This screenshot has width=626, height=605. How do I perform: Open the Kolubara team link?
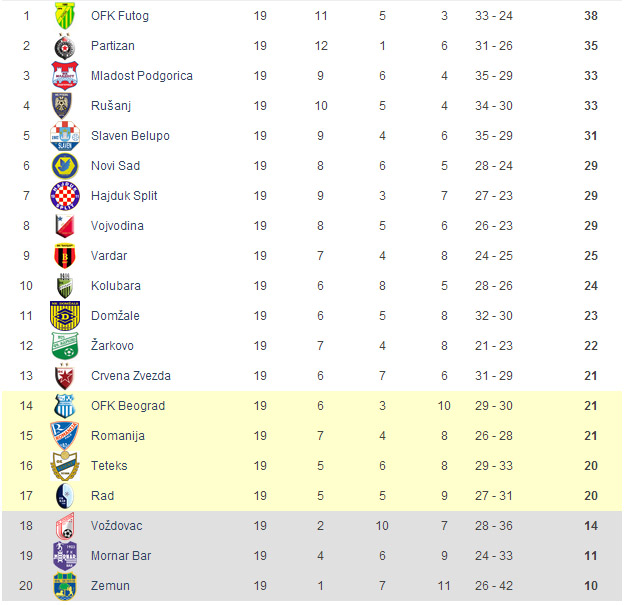pos(116,286)
